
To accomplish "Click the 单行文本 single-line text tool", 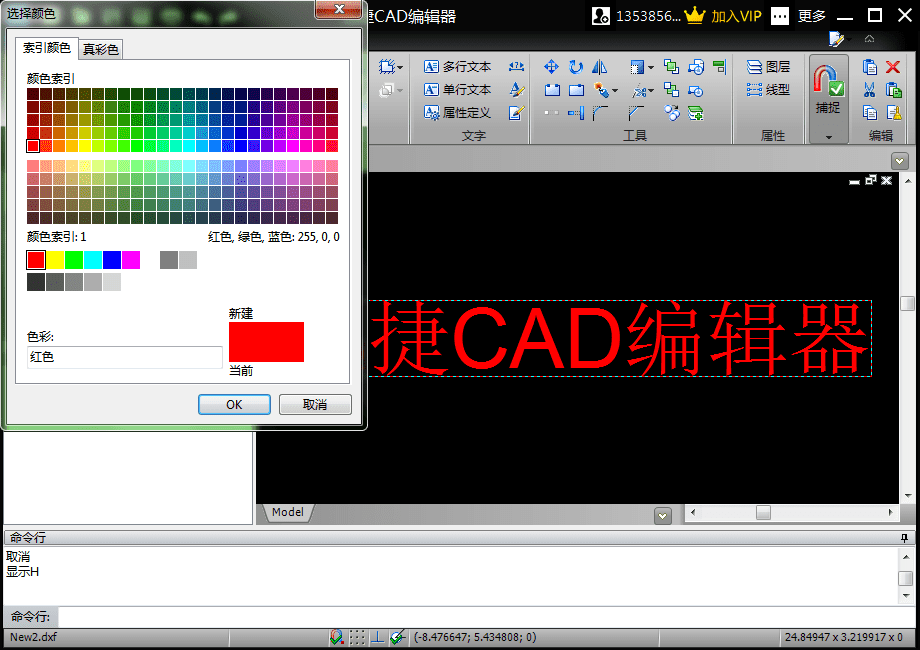I will (457, 90).
